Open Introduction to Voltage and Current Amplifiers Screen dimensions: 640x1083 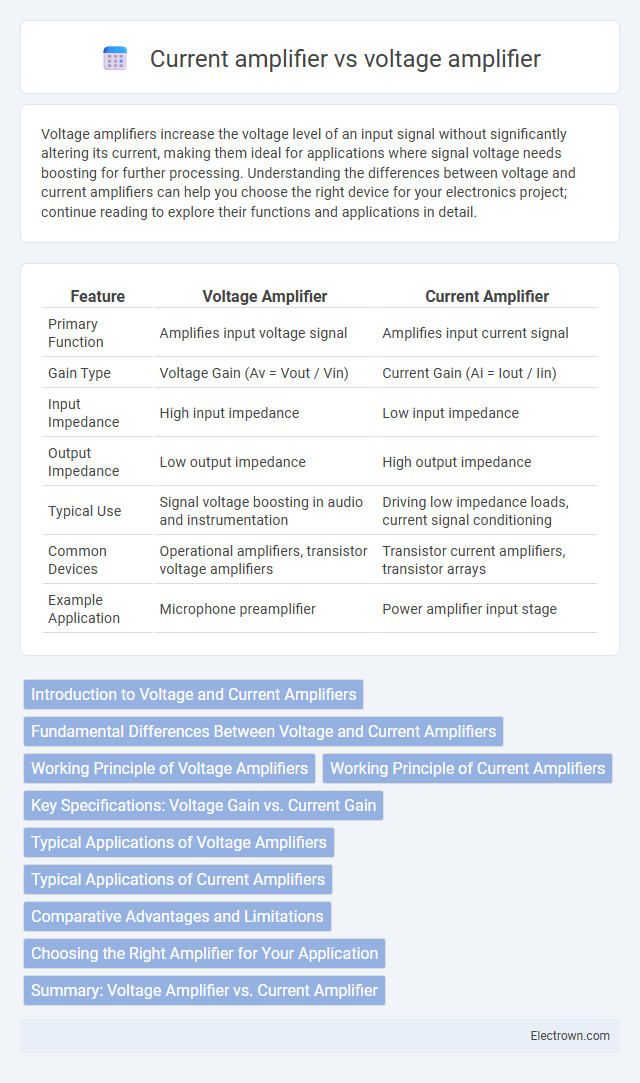pyautogui.click(x=193, y=694)
